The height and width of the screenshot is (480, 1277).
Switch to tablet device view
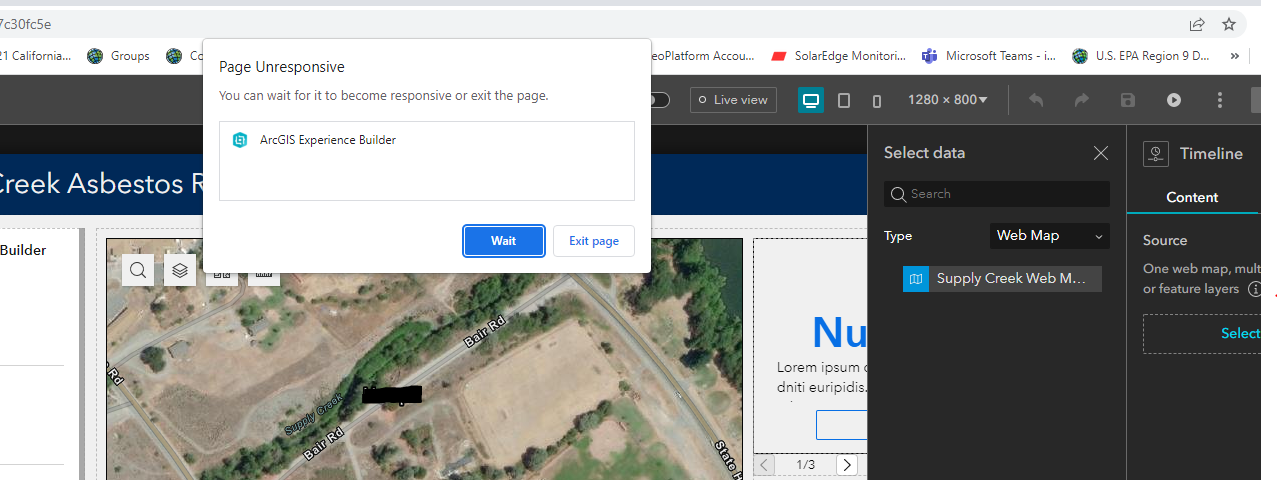[x=844, y=100]
